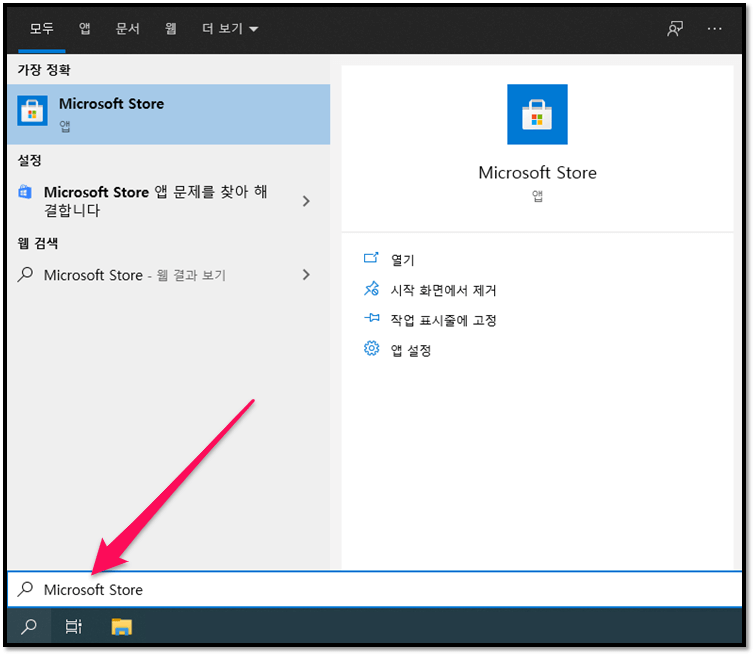Switch to the 문서 tab

pyautogui.click(x=128, y=29)
